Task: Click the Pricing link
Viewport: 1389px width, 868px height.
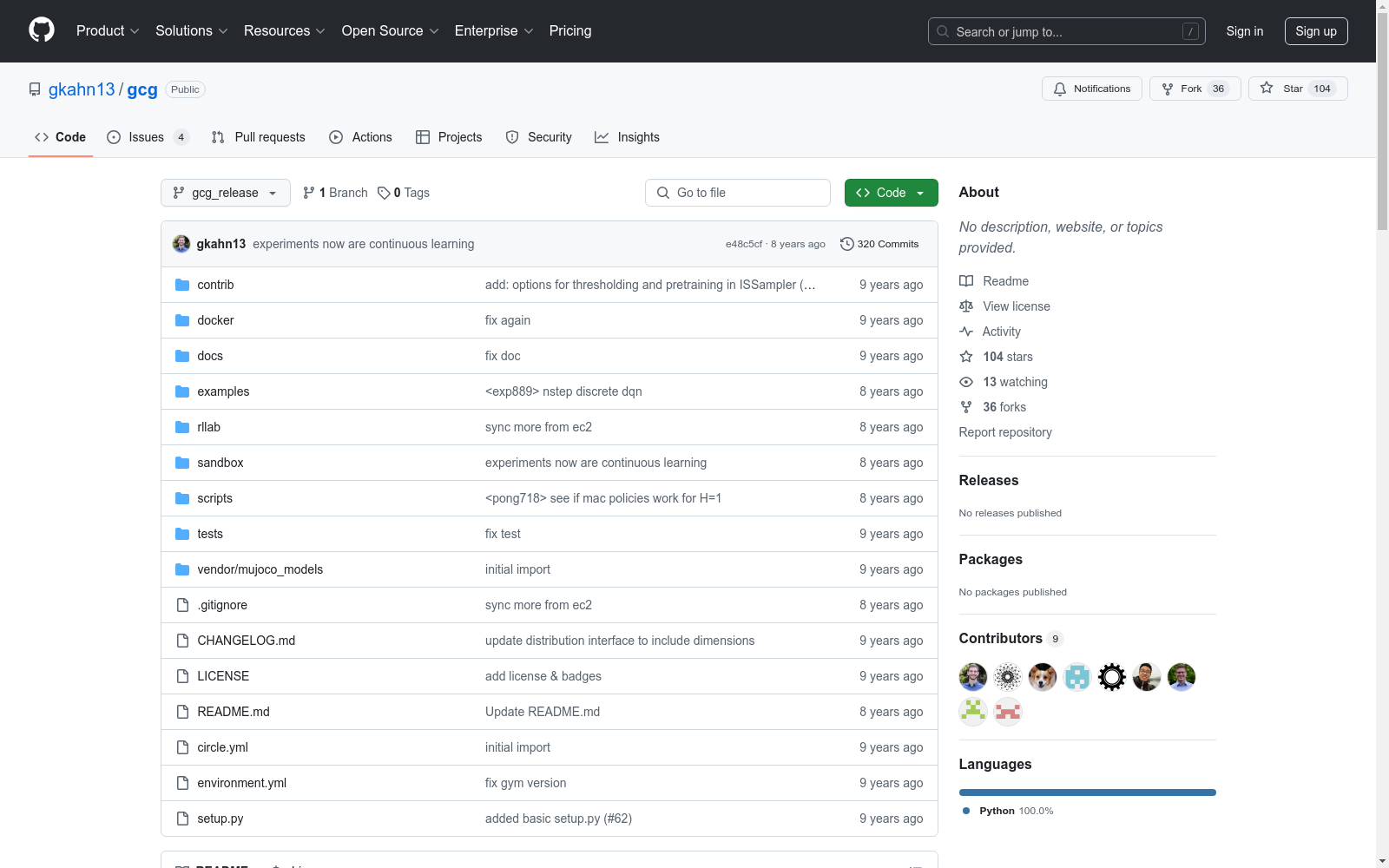Action: coord(570,31)
